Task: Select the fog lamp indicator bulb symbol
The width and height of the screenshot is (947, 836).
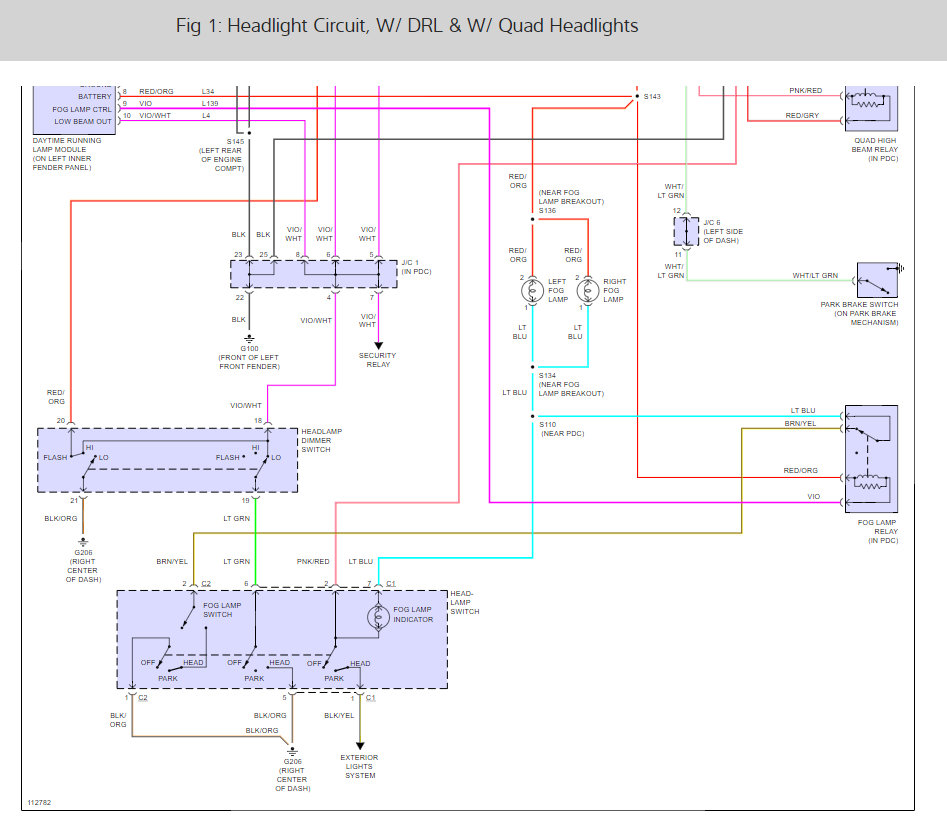Action: (x=378, y=617)
